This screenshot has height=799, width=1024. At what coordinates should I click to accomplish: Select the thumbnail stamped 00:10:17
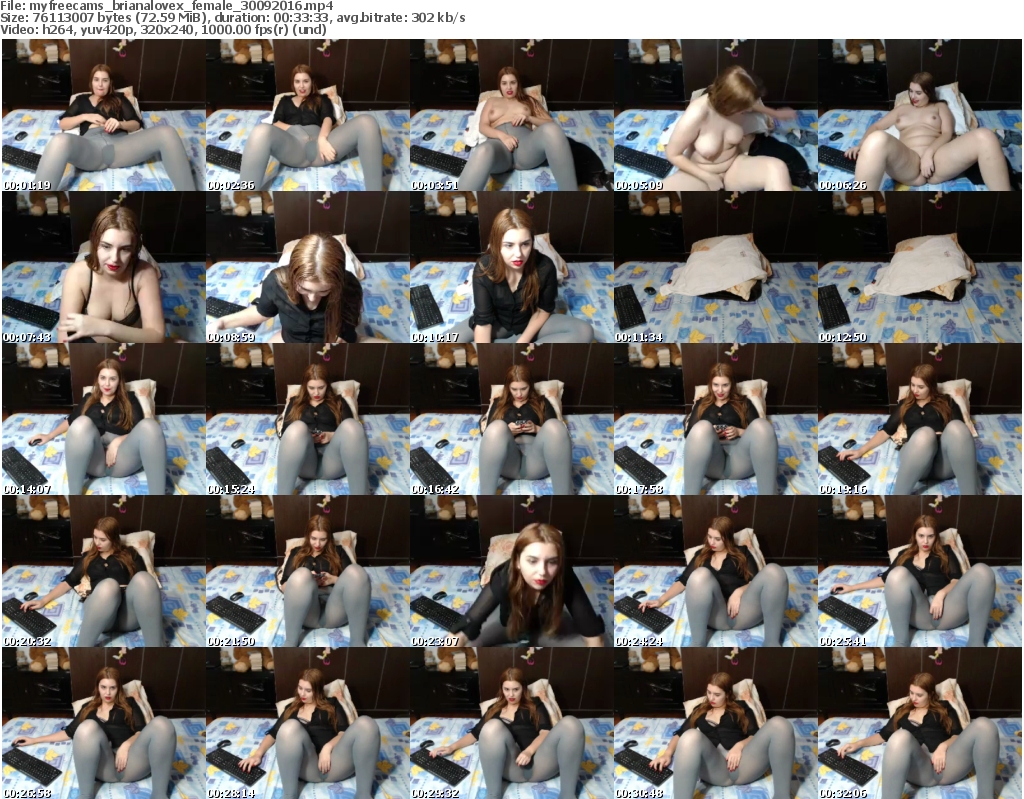tap(511, 267)
